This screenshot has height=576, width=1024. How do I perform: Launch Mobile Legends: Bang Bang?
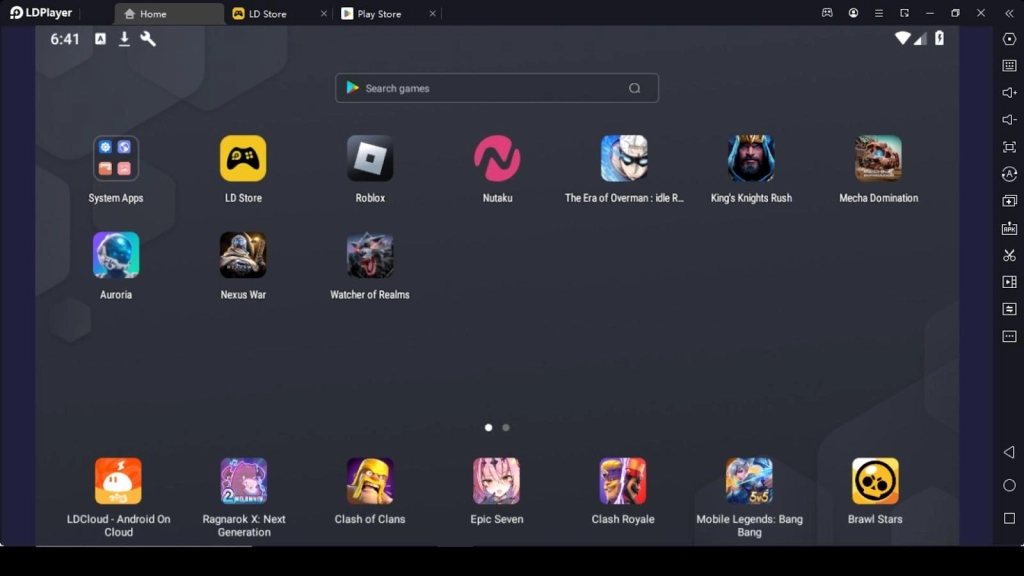pos(749,481)
